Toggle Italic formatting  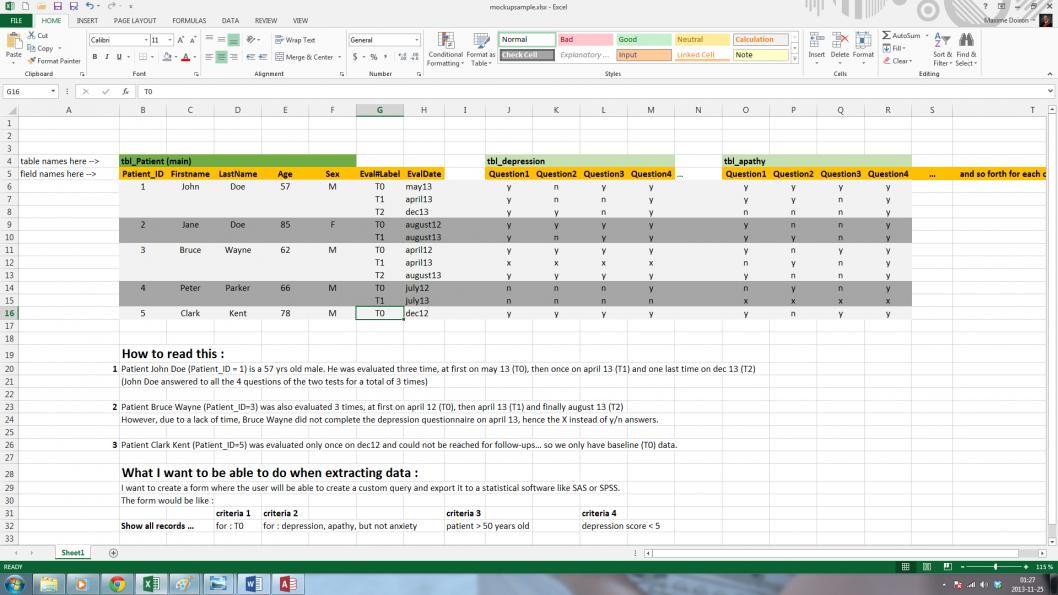[x=106, y=57]
